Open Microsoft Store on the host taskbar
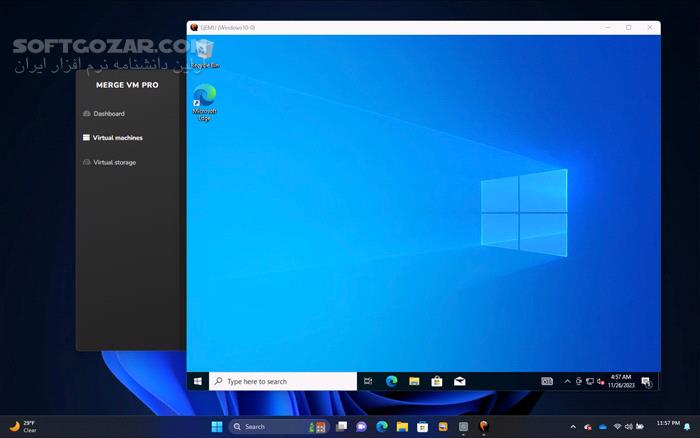Screen dimensions: 700x438 click(x=422, y=427)
